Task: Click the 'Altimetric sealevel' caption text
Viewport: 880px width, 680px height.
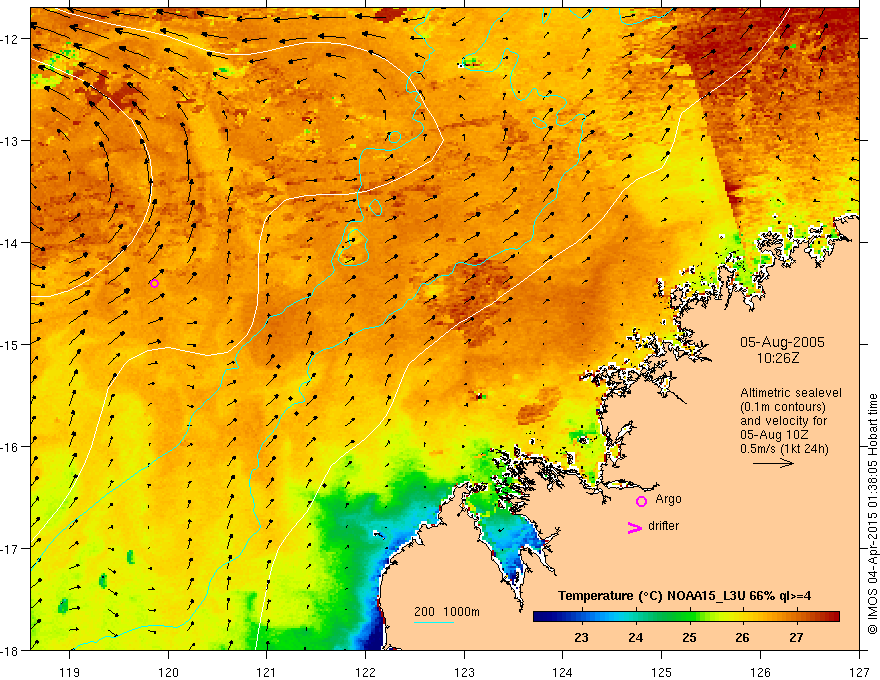Action: pos(791,393)
